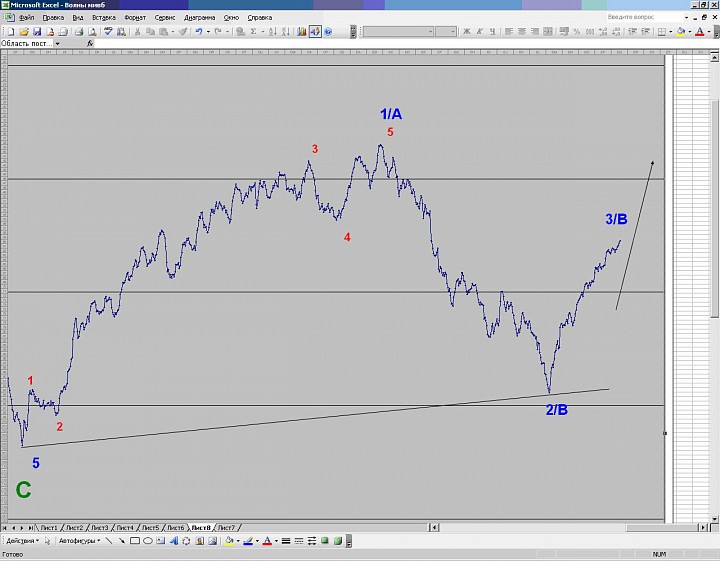Open Print Preview from the standard toolbar
The height and width of the screenshot is (561, 720).
pos(92,31)
